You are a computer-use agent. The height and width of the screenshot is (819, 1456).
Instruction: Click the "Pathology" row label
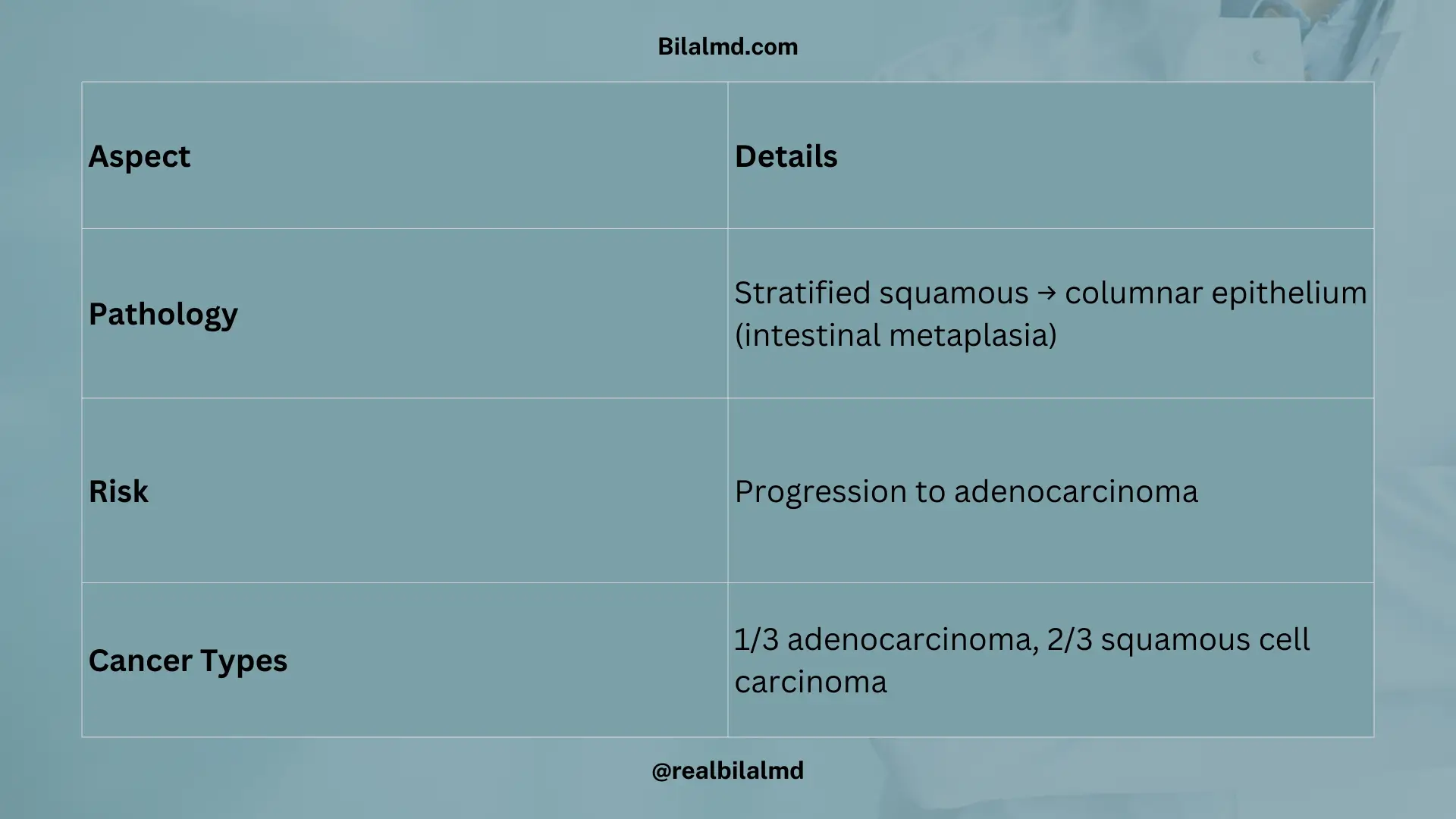pyautogui.click(x=163, y=315)
